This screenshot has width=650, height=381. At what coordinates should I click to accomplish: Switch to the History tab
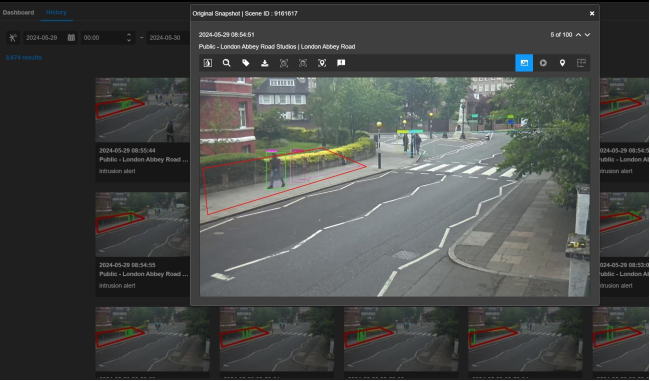coord(56,12)
